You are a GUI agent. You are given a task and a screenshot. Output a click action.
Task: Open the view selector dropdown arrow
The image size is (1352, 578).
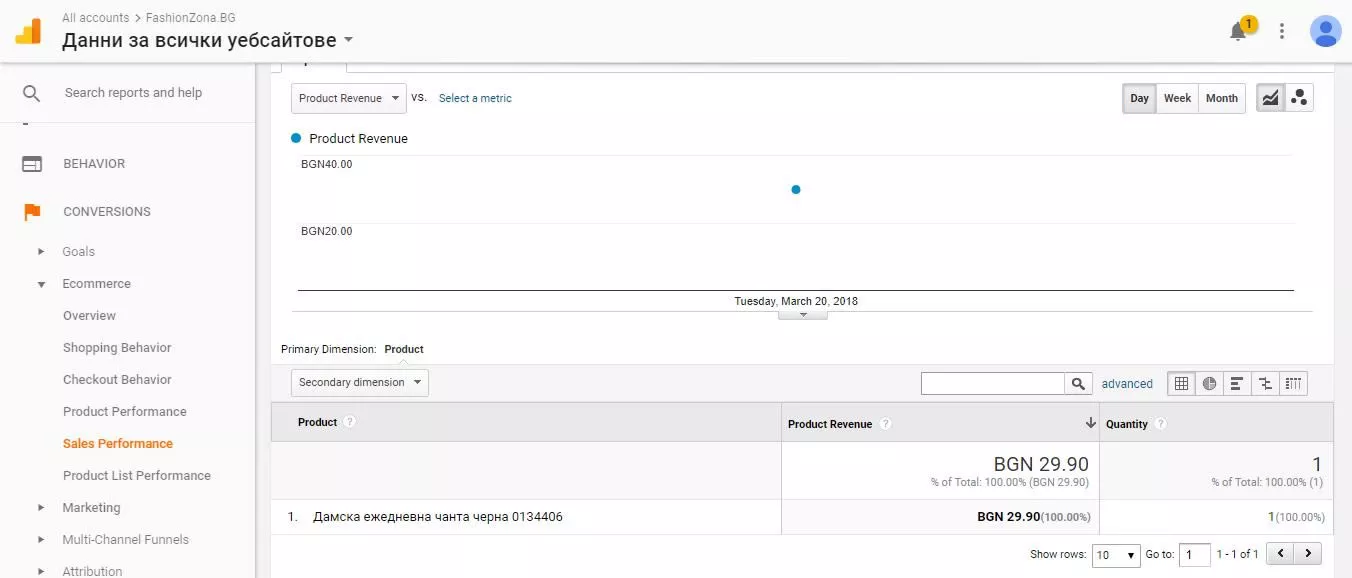(x=348, y=41)
